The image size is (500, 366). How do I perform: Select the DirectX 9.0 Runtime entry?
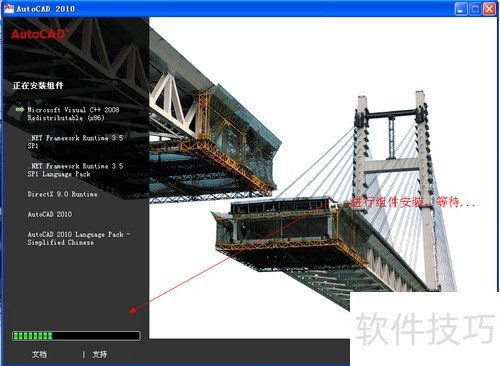coord(62,194)
